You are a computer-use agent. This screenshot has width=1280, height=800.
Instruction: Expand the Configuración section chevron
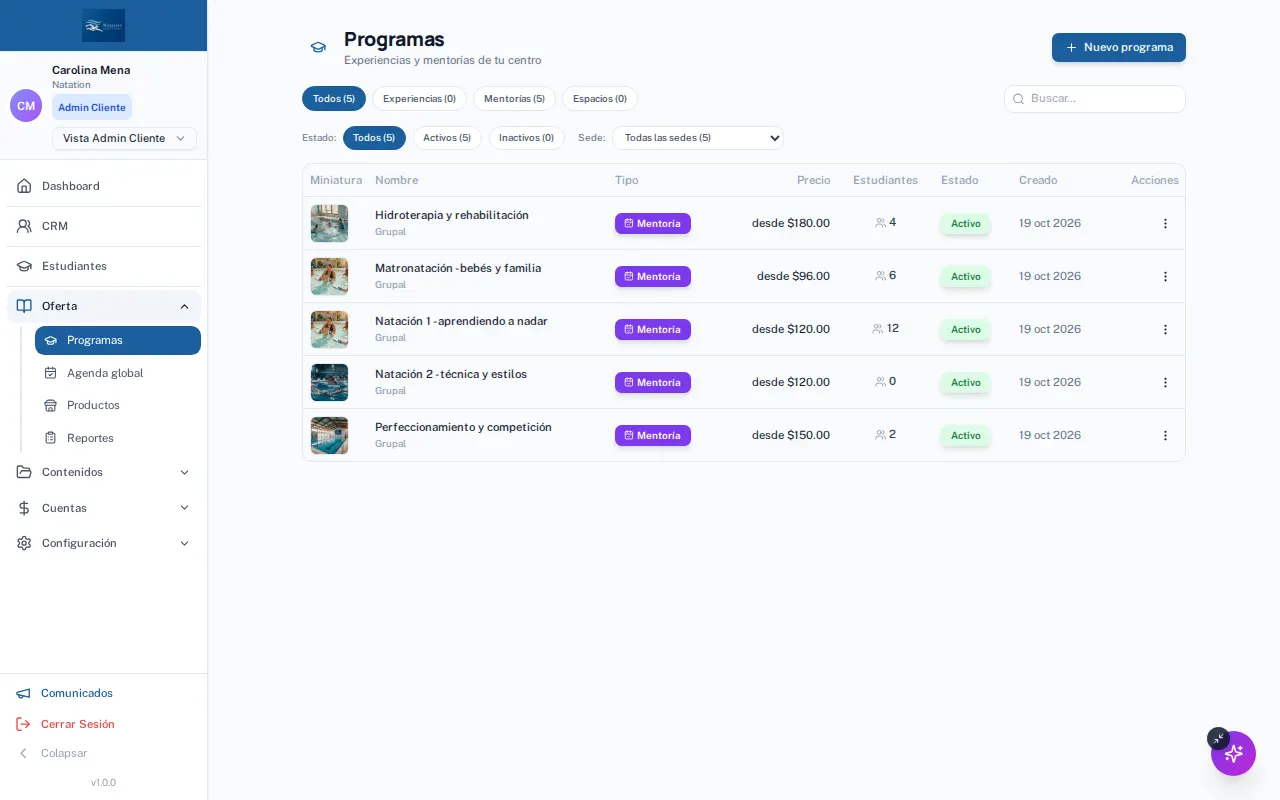click(184, 543)
